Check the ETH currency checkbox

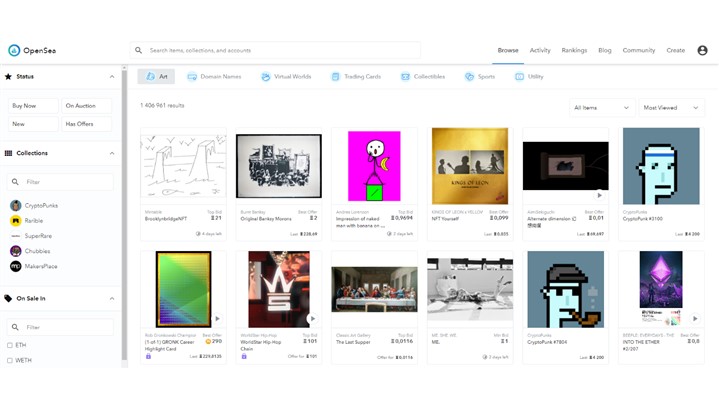tap(10, 345)
